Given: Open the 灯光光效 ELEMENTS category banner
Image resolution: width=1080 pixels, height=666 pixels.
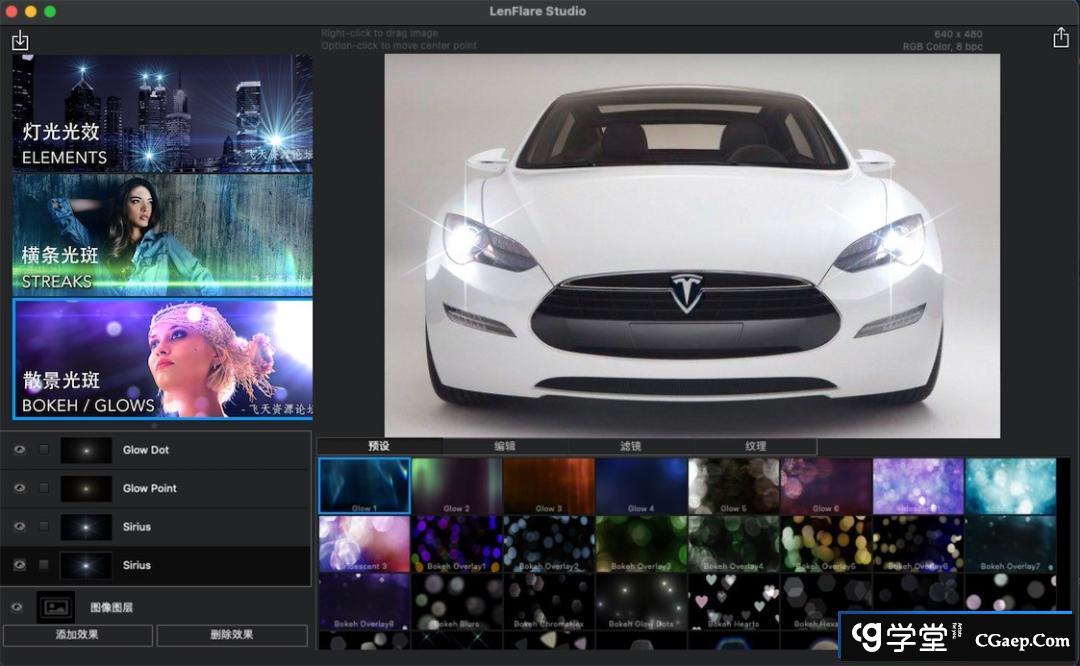Looking at the screenshot, I should (x=163, y=113).
